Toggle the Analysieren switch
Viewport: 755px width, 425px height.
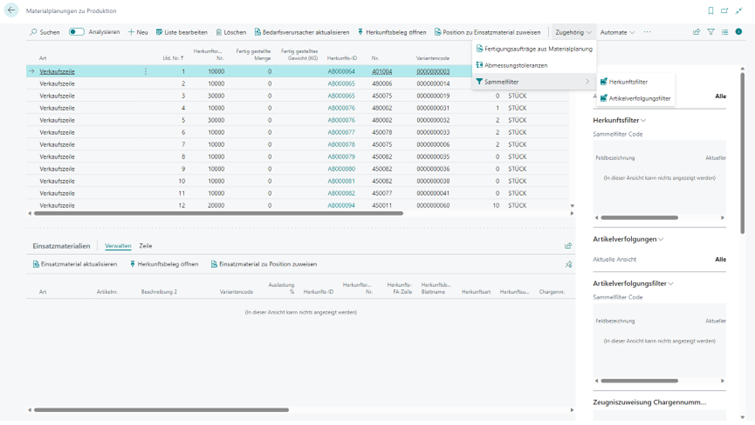(x=76, y=32)
